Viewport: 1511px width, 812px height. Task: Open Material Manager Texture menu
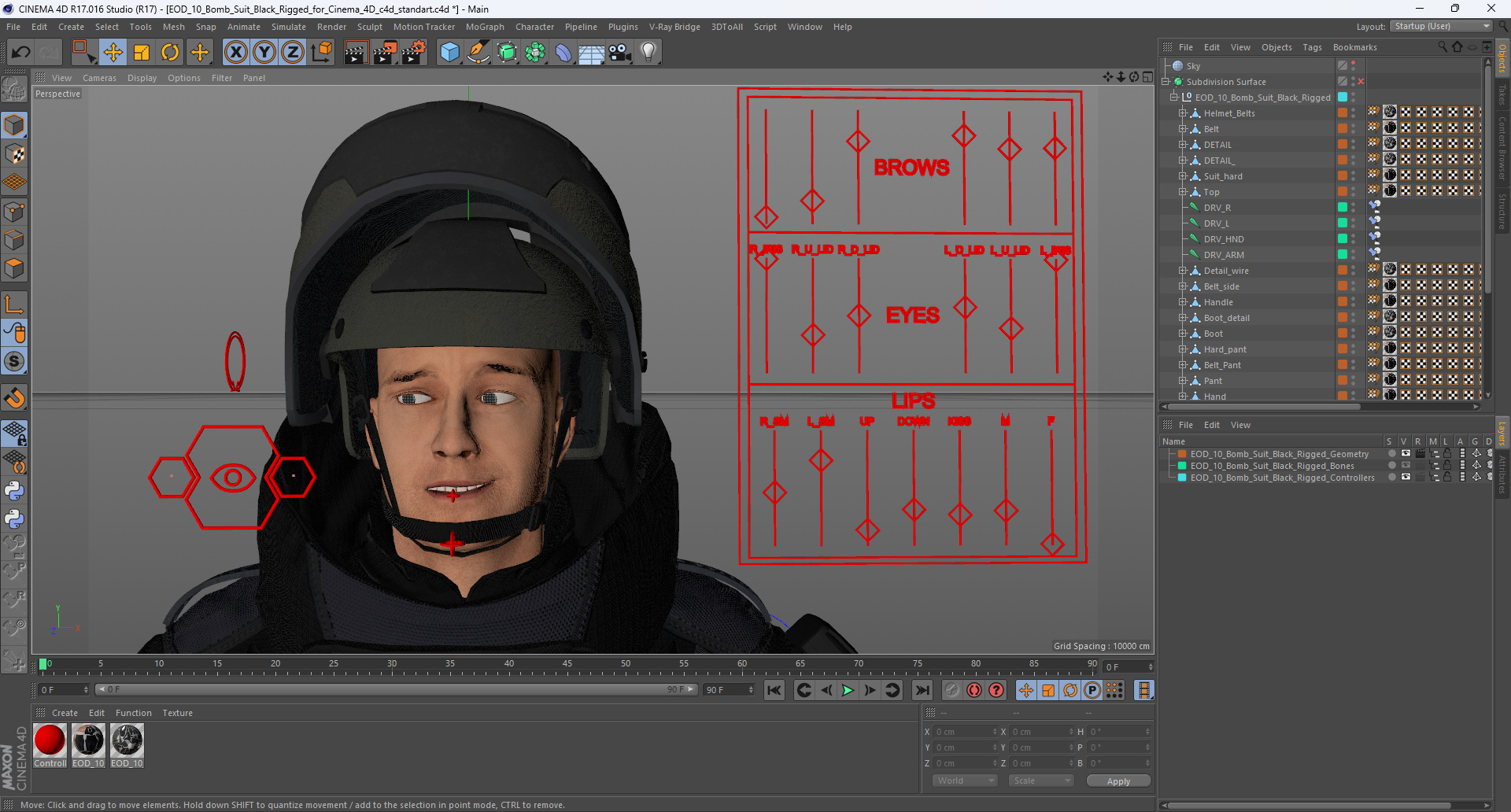click(x=177, y=713)
